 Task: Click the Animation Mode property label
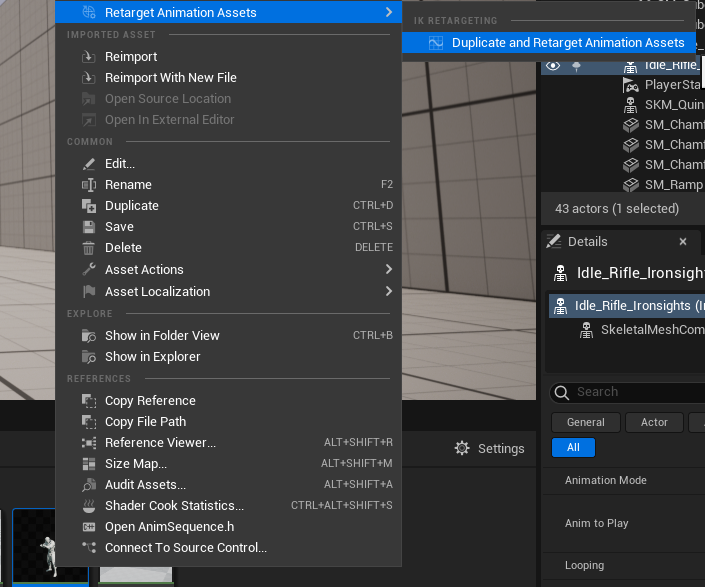click(x=606, y=480)
